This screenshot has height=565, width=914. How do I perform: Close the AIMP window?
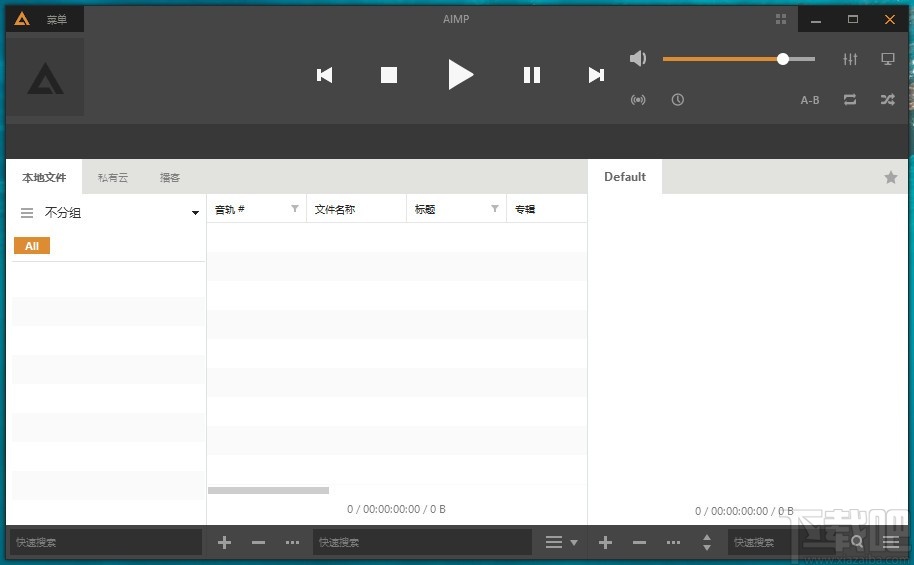click(890, 20)
